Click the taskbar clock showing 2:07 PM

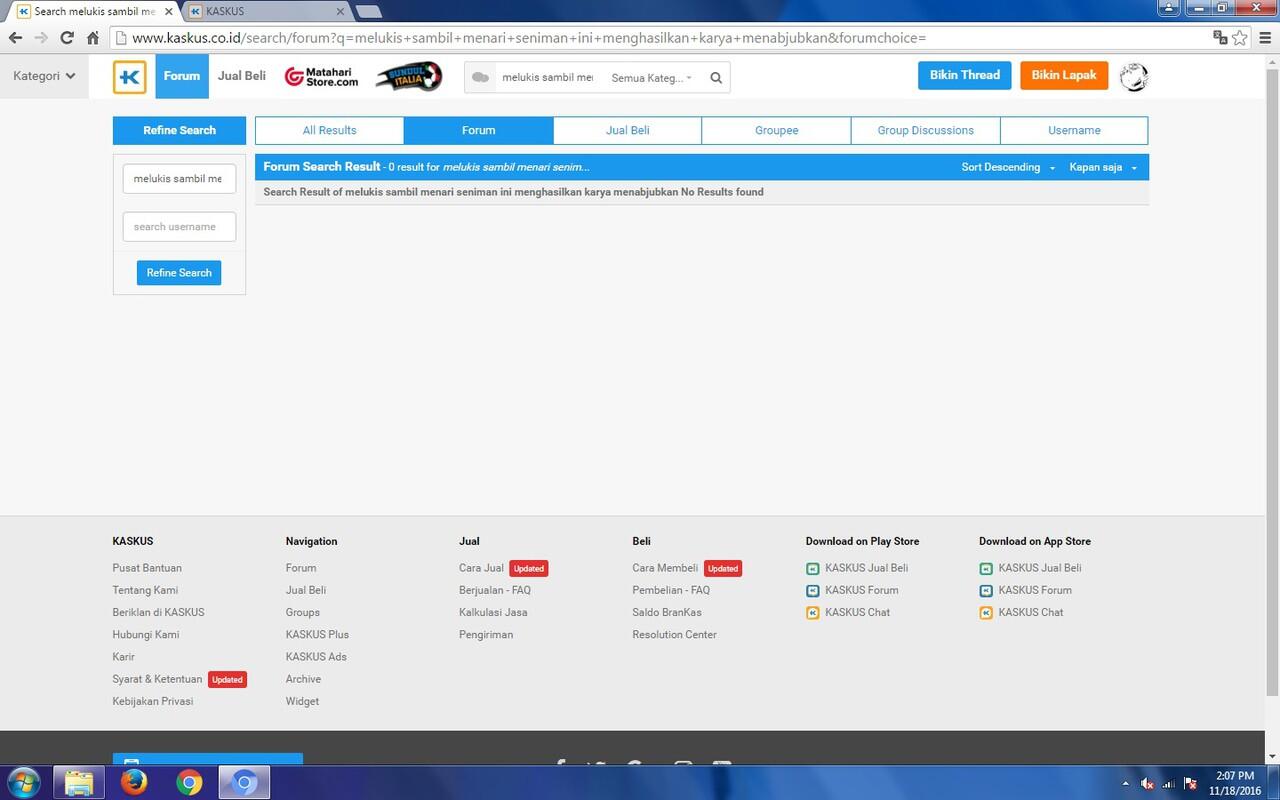[1235, 783]
